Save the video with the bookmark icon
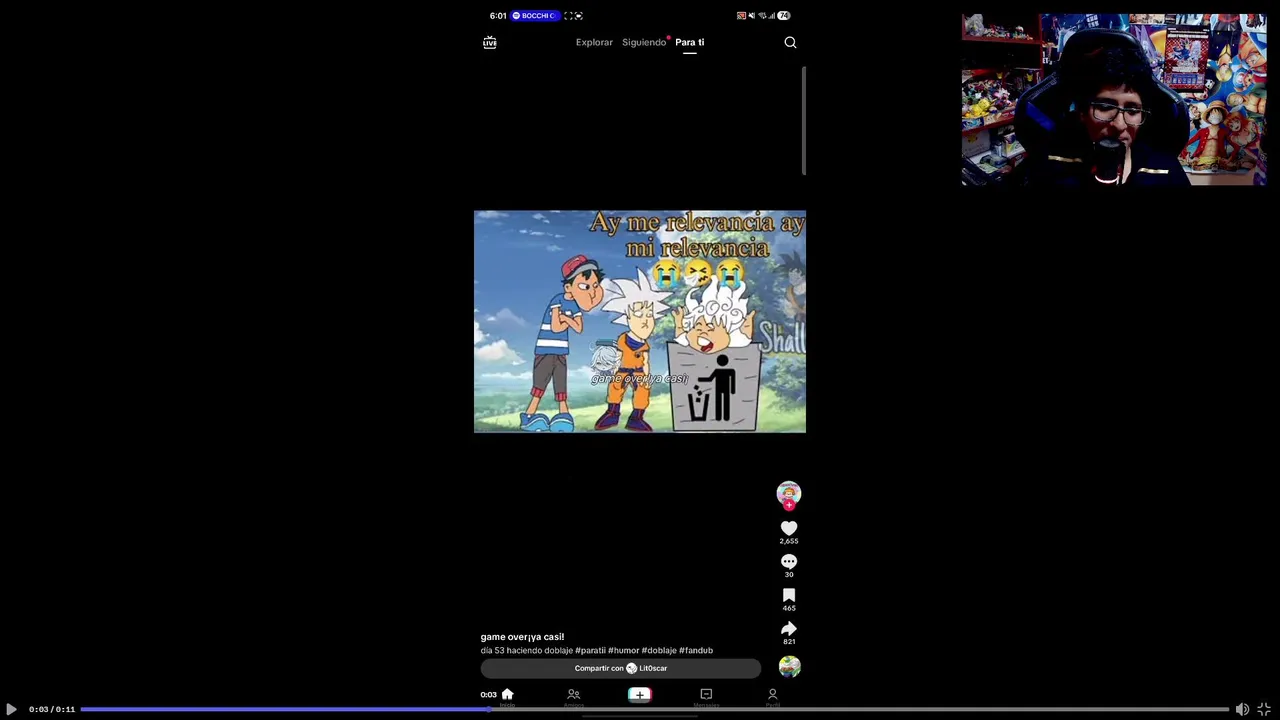Viewport: 1280px width, 720px height. [x=789, y=595]
